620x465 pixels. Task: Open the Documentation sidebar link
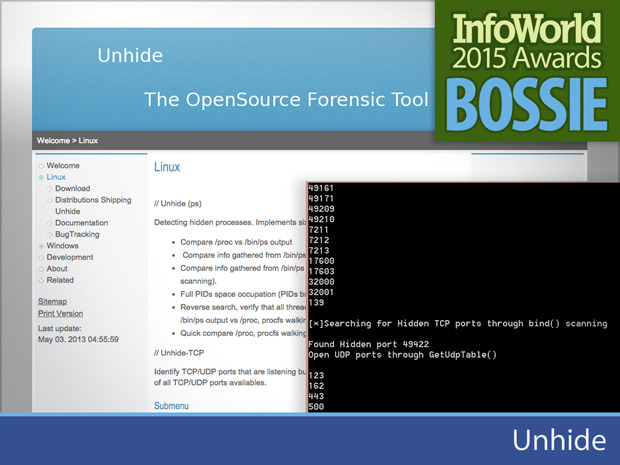81,223
